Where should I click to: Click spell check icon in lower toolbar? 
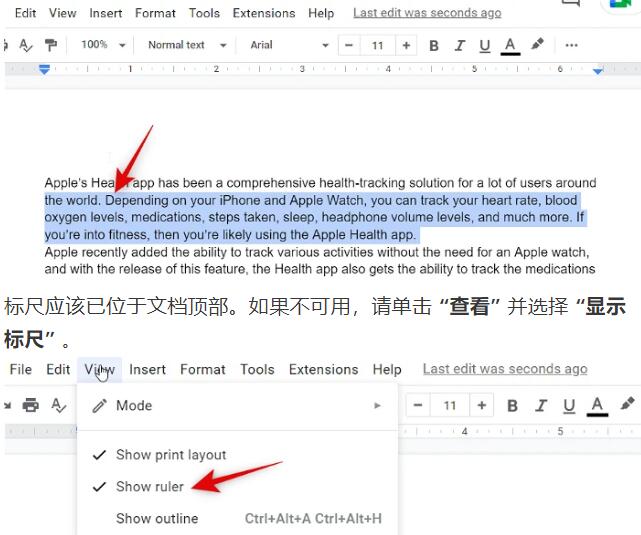[58, 406]
